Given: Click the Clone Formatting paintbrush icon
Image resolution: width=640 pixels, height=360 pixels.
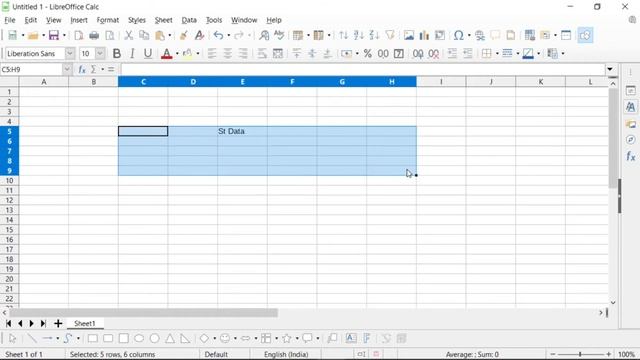Looking at the screenshot, I should point(184,35).
